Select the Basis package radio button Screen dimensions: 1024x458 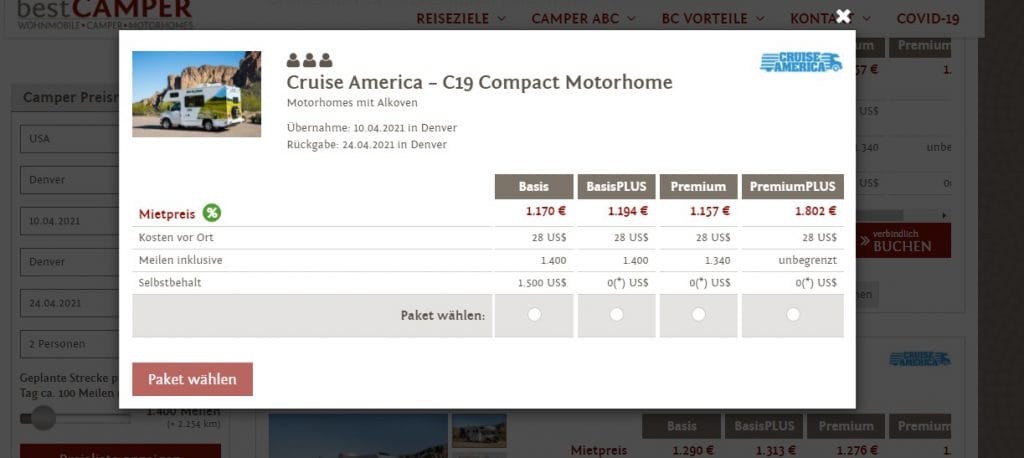tap(534, 315)
